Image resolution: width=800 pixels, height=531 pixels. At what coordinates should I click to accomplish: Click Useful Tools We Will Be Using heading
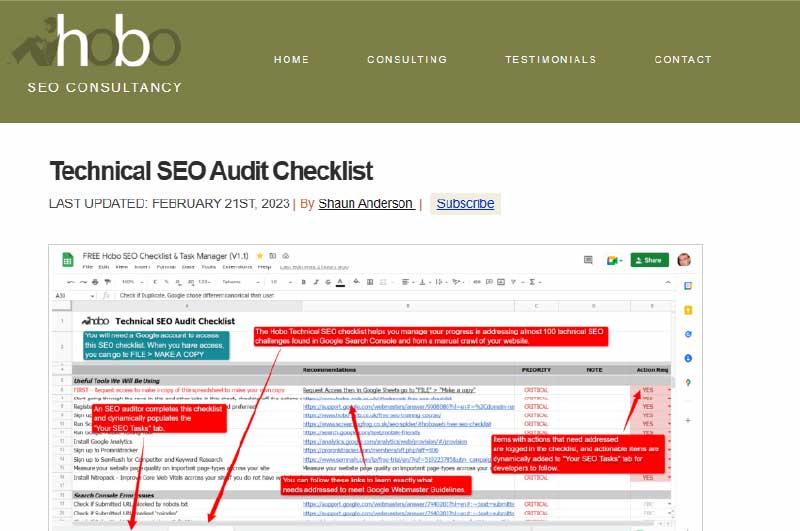pyautogui.click(x=116, y=381)
